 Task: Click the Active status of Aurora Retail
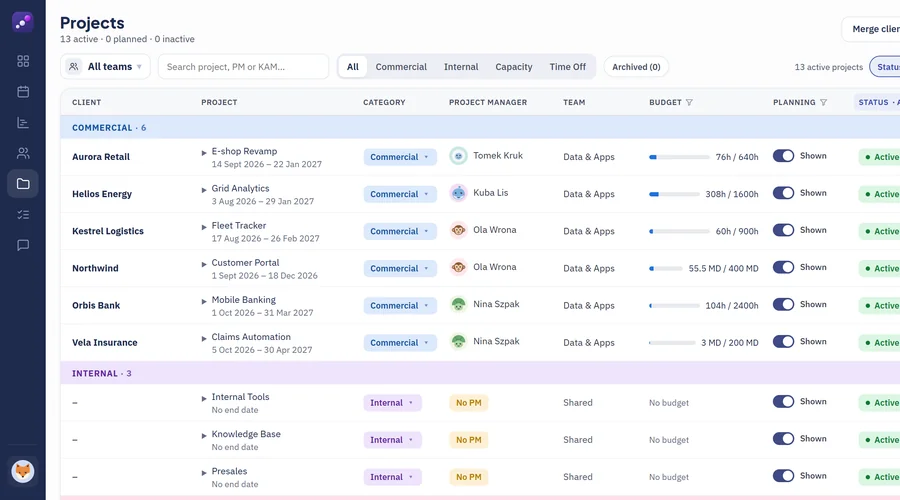880,157
